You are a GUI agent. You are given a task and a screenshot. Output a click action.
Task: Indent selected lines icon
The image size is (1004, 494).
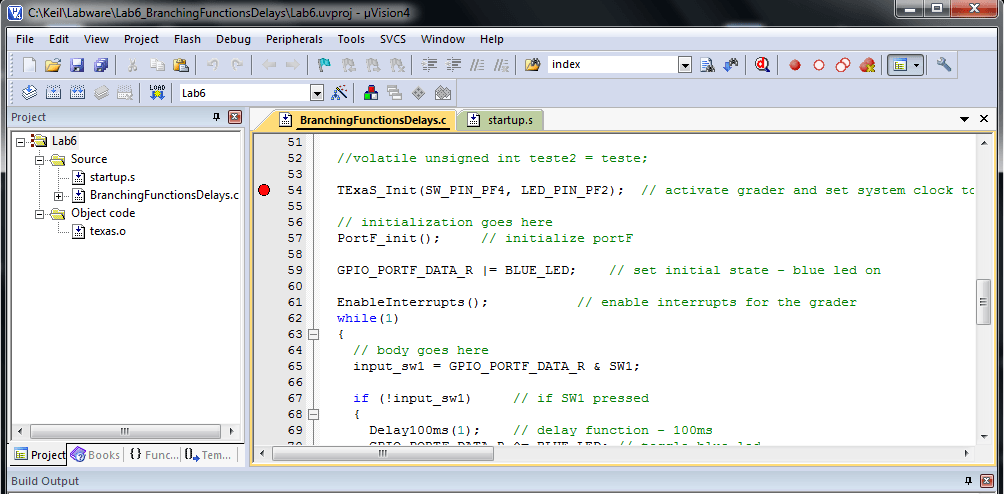(430, 65)
